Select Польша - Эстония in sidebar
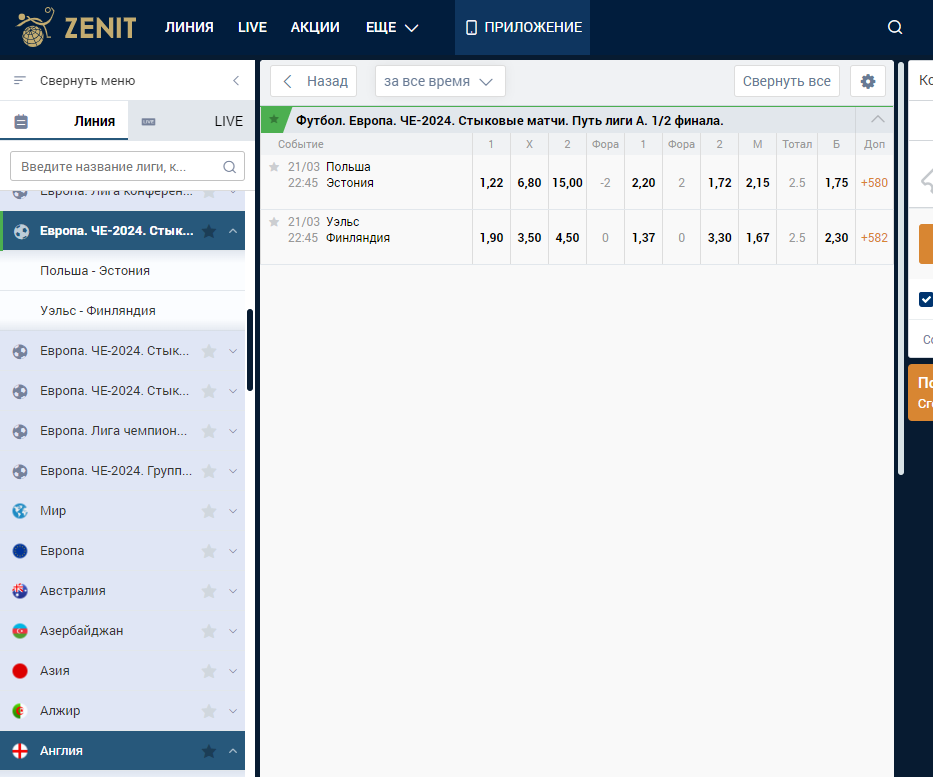Viewport: 933px width, 777px height. point(123,271)
